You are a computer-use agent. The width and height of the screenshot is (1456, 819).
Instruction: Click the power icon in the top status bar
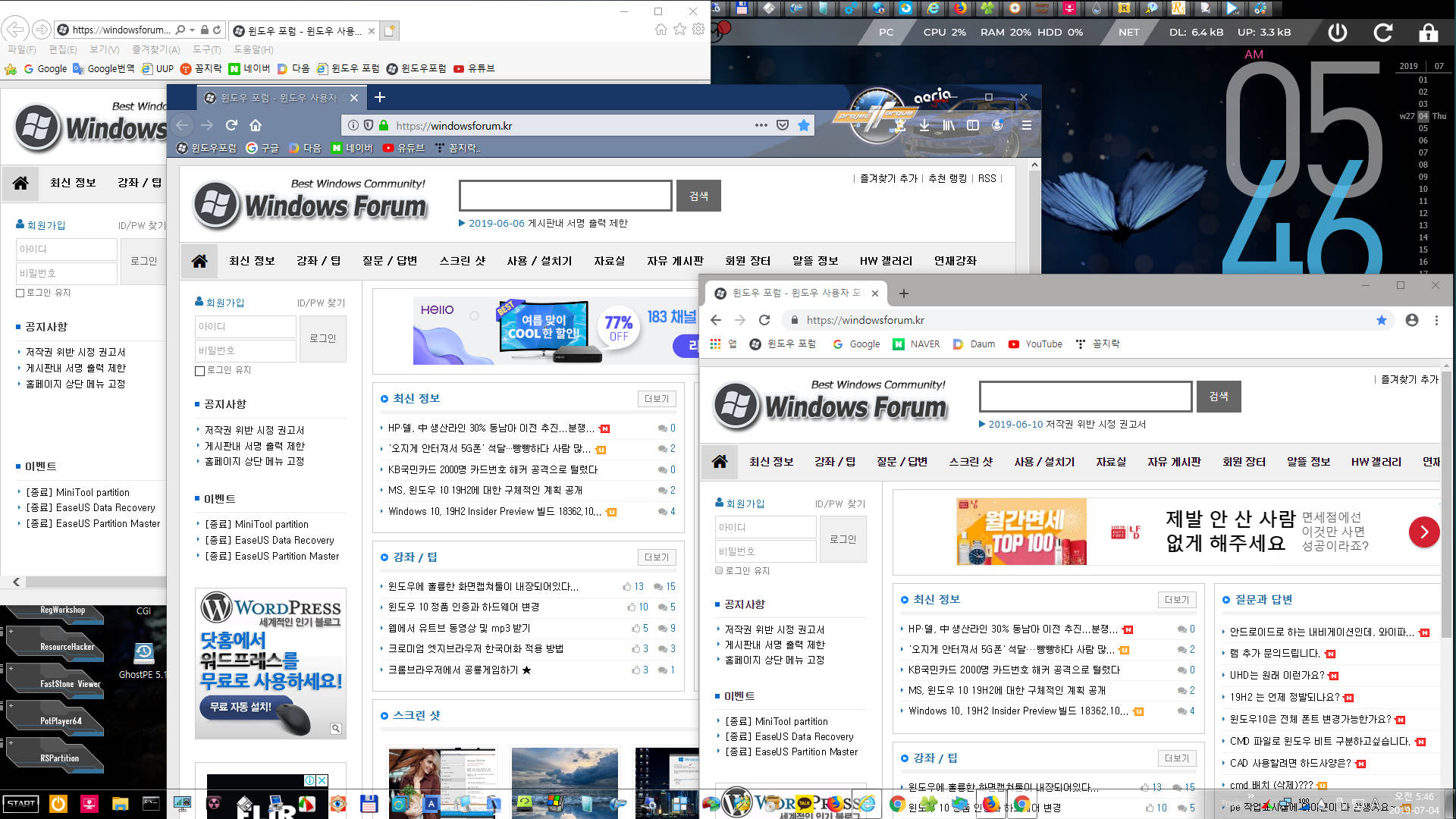click(1338, 32)
